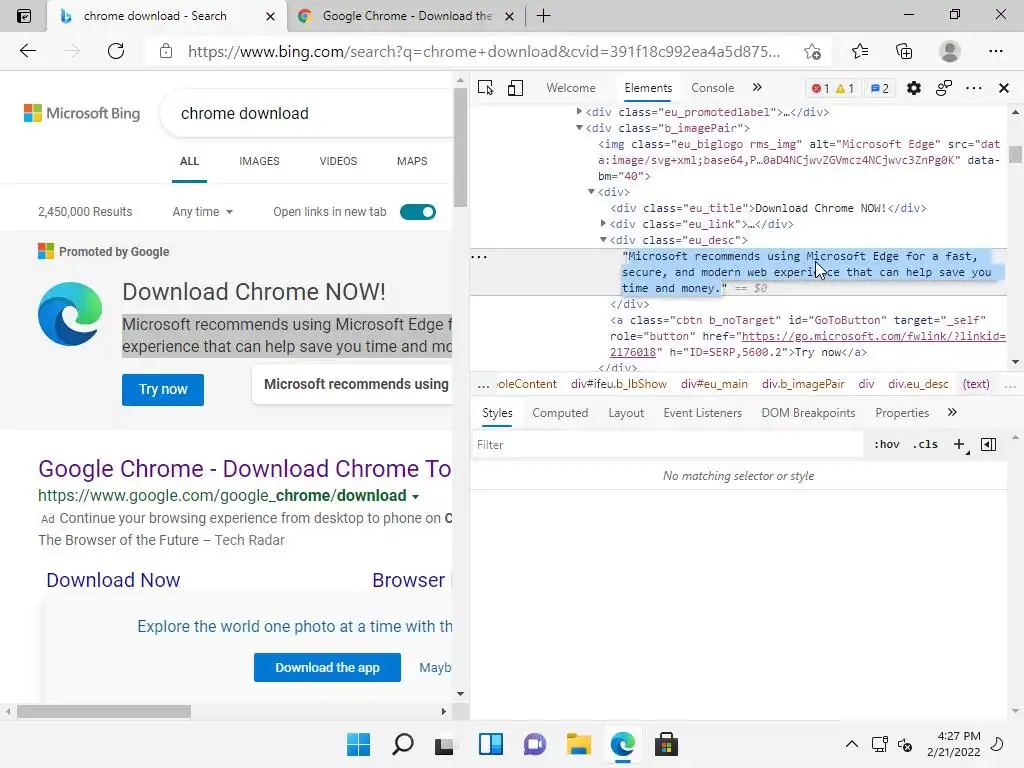Open the Windows Start menu

(359, 744)
